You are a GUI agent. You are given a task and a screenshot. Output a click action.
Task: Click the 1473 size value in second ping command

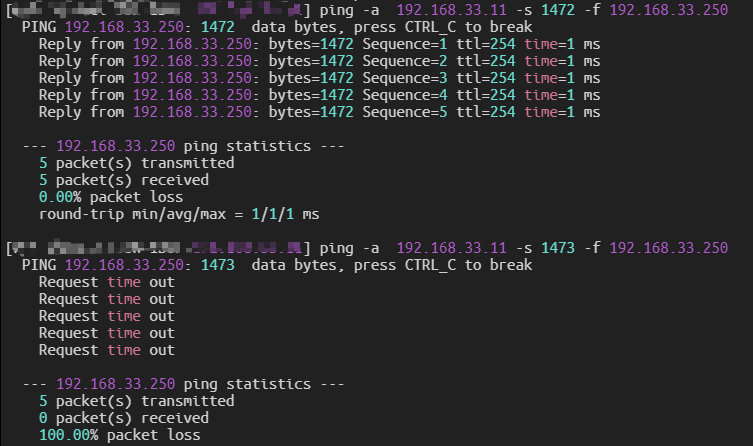pyautogui.click(x=557, y=248)
